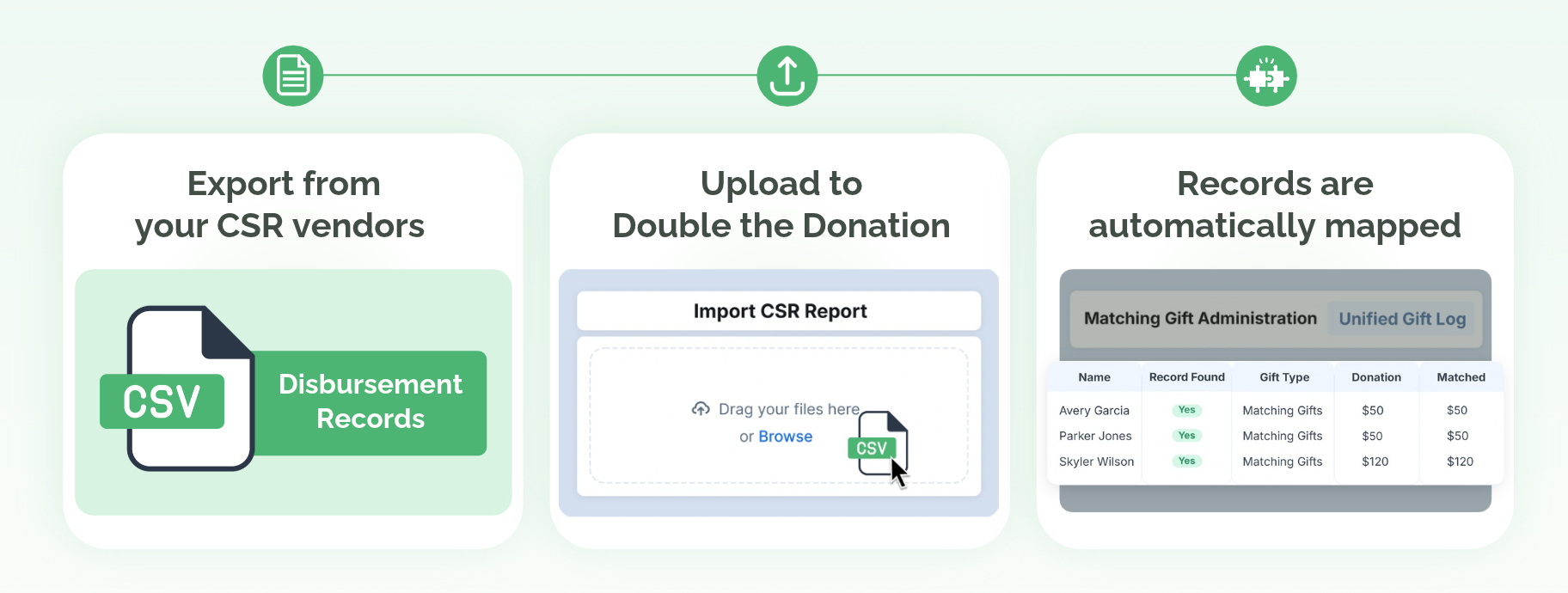
Task: Click Matching Gifts in Avery Garcia's row
Action: click(x=1282, y=411)
